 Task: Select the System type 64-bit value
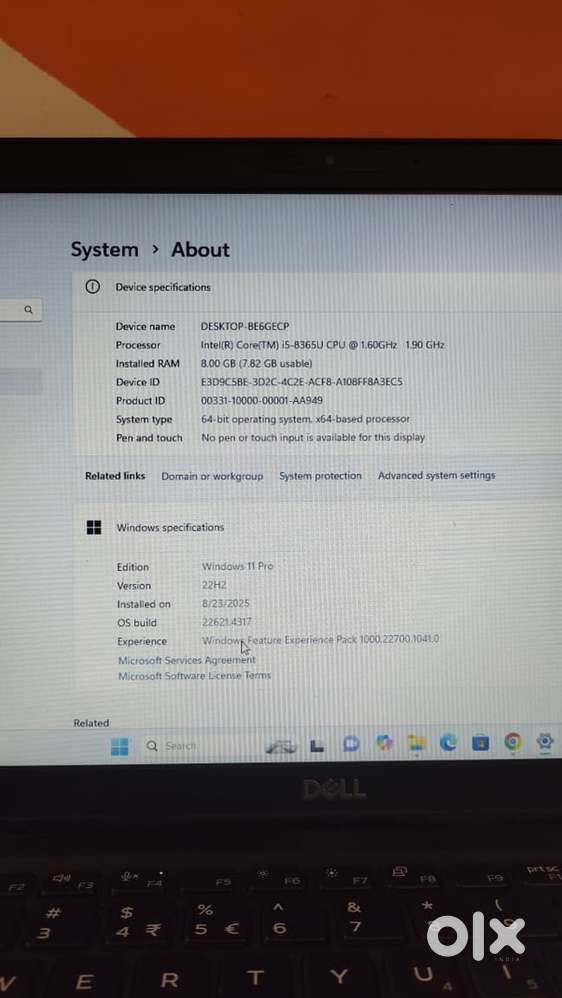(306, 419)
